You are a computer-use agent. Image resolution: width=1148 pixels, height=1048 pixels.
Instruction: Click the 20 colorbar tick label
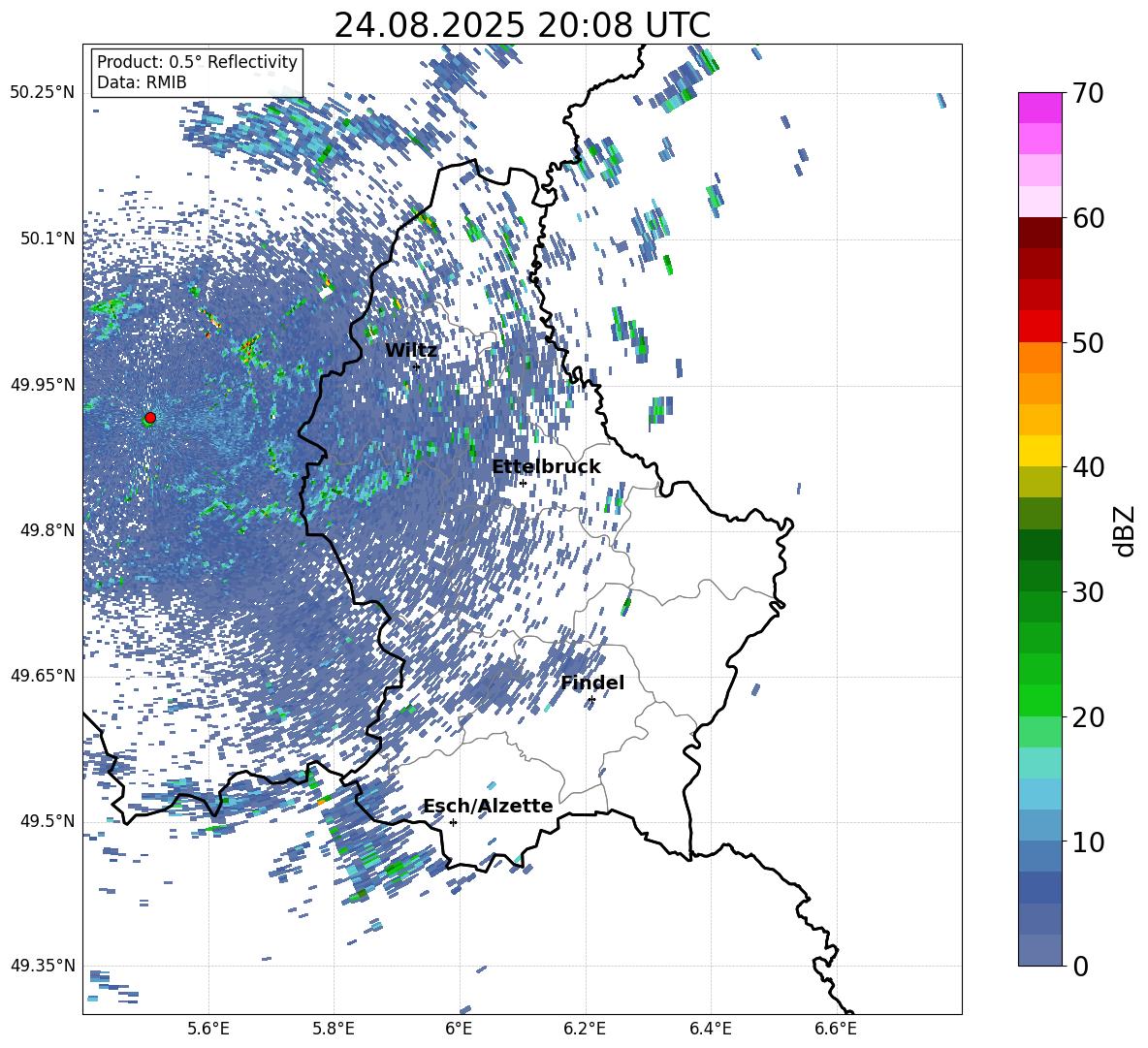tap(1088, 717)
